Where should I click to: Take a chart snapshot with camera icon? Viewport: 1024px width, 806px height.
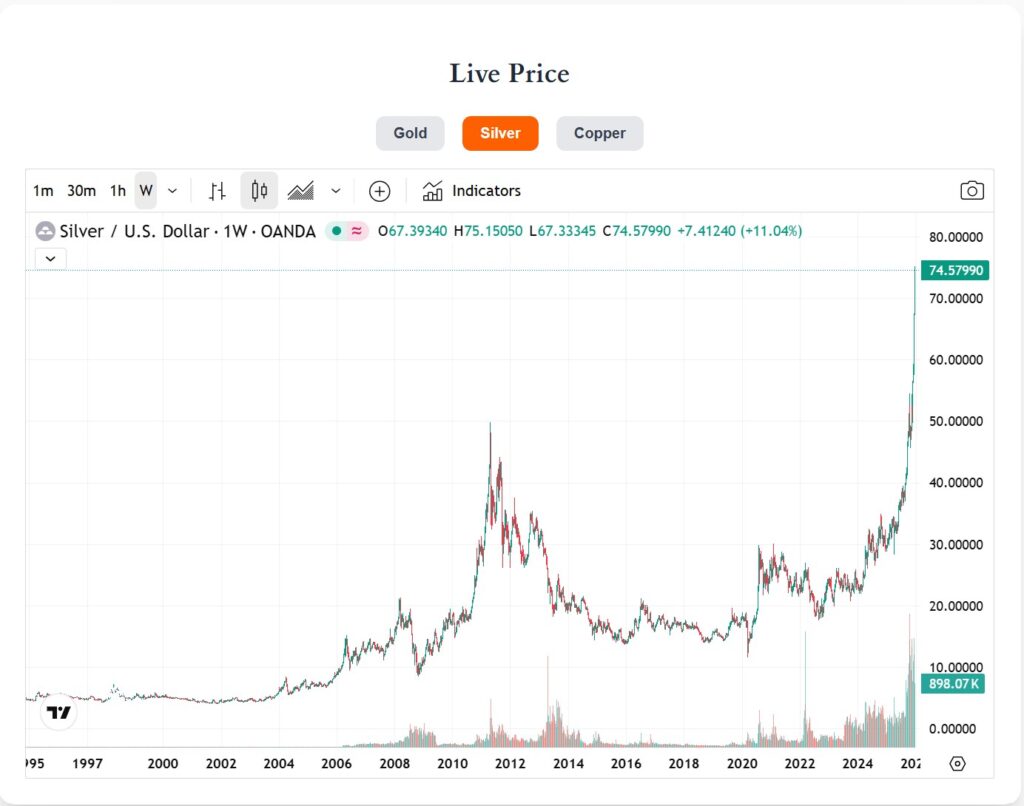point(971,191)
